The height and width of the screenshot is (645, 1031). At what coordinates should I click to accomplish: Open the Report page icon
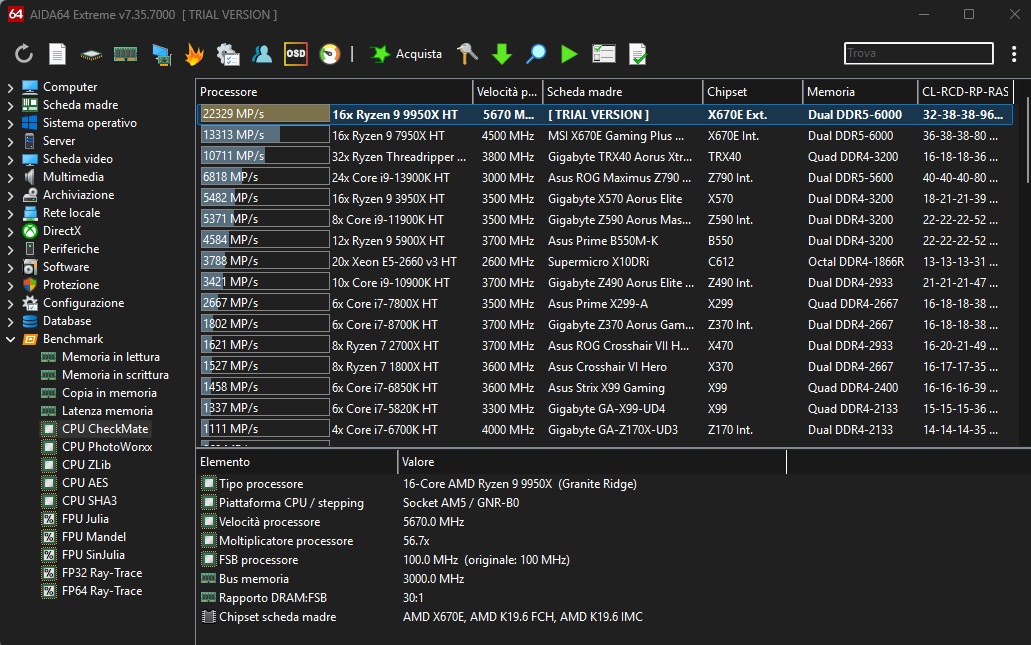pyautogui.click(x=57, y=54)
